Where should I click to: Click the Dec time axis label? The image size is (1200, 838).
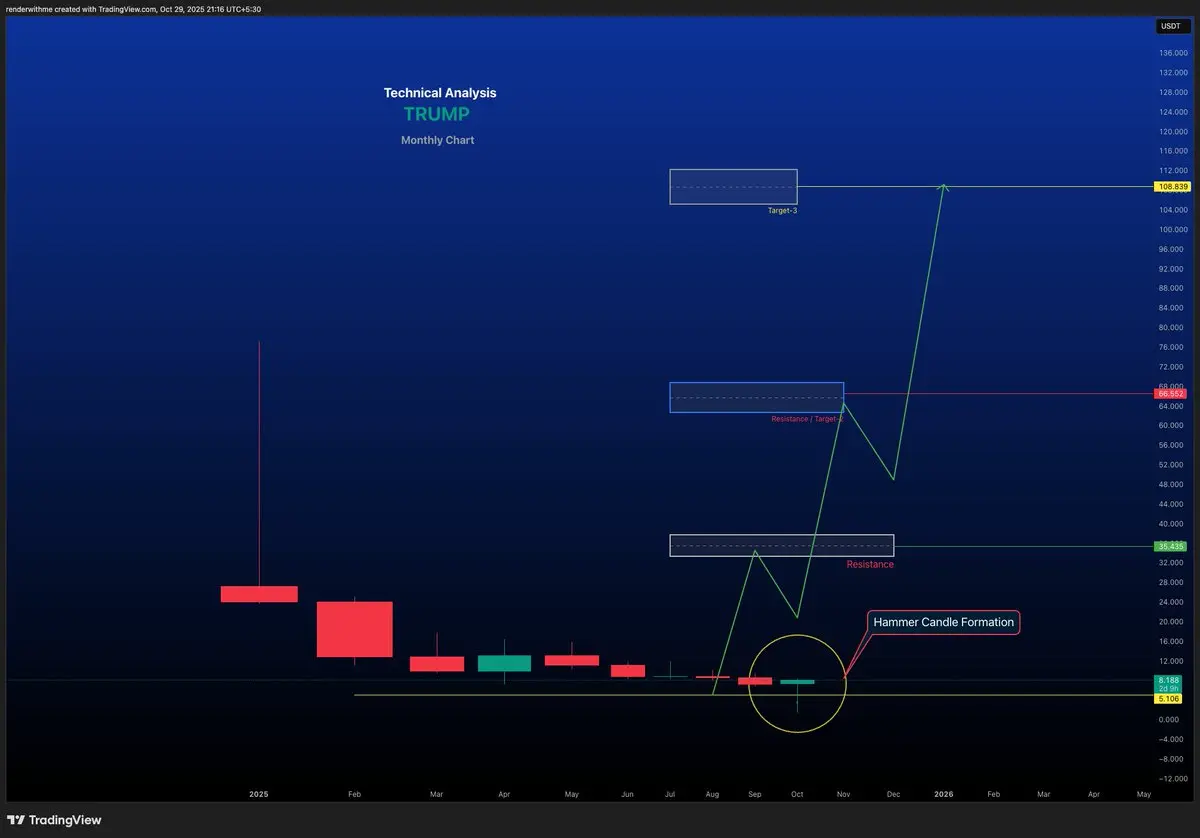click(893, 794)
